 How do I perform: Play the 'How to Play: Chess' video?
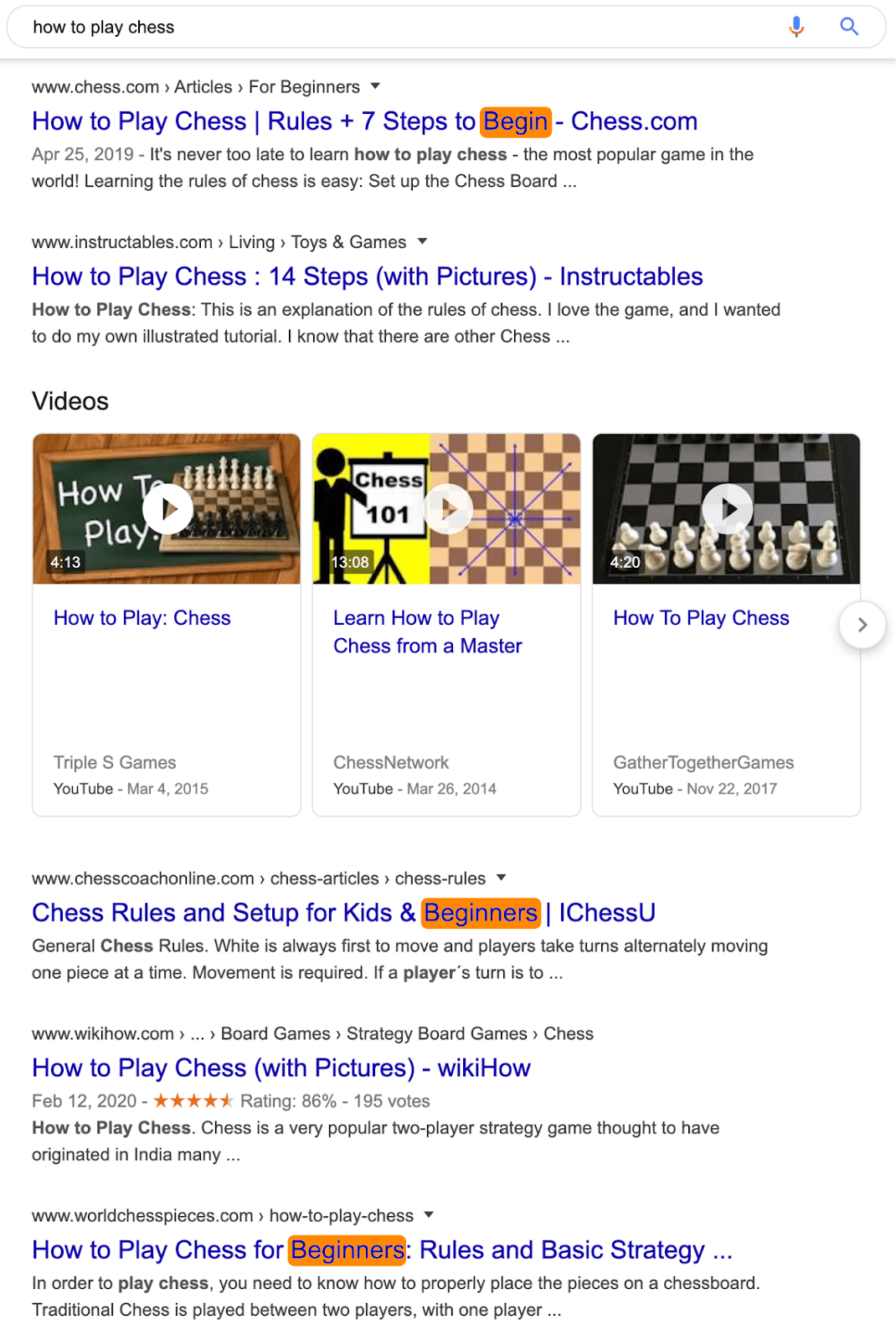pos(167,508)
